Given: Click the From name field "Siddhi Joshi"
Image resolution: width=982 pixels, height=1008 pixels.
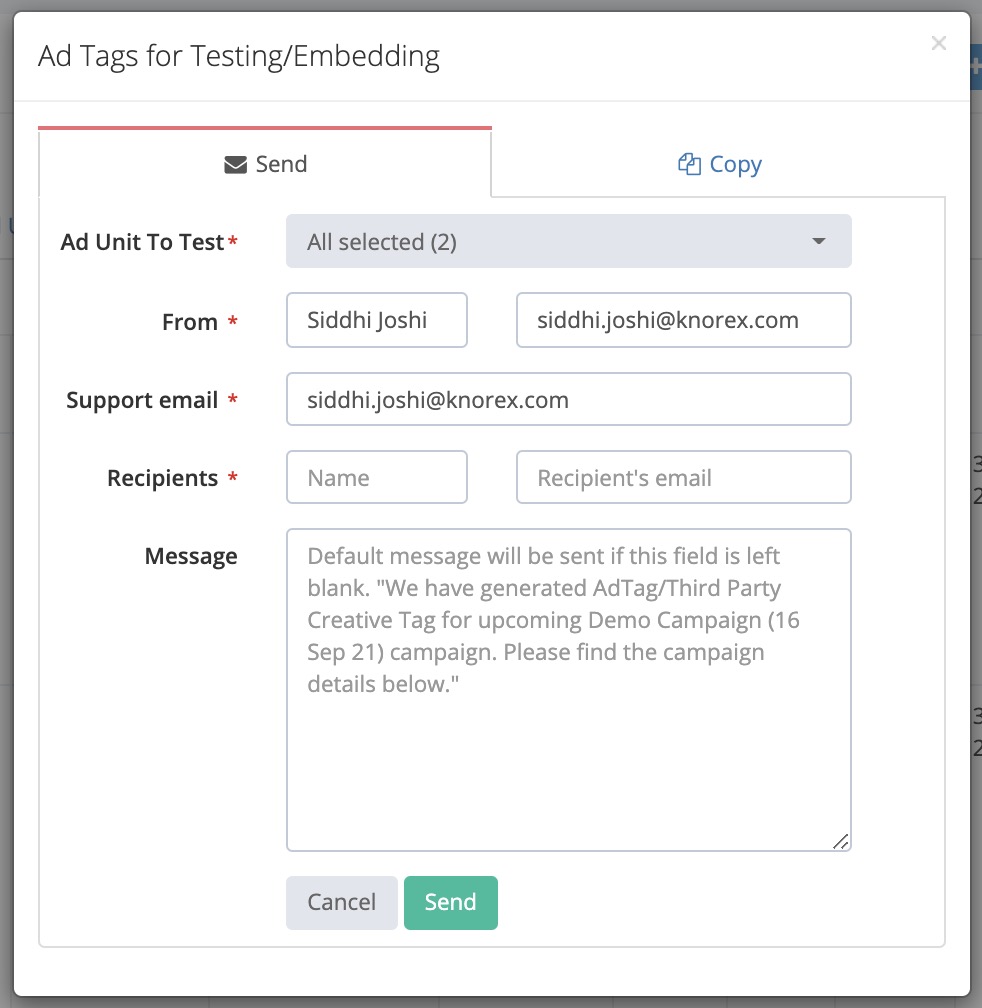Looking at the screenshot, I should click(x=376, y=321).
